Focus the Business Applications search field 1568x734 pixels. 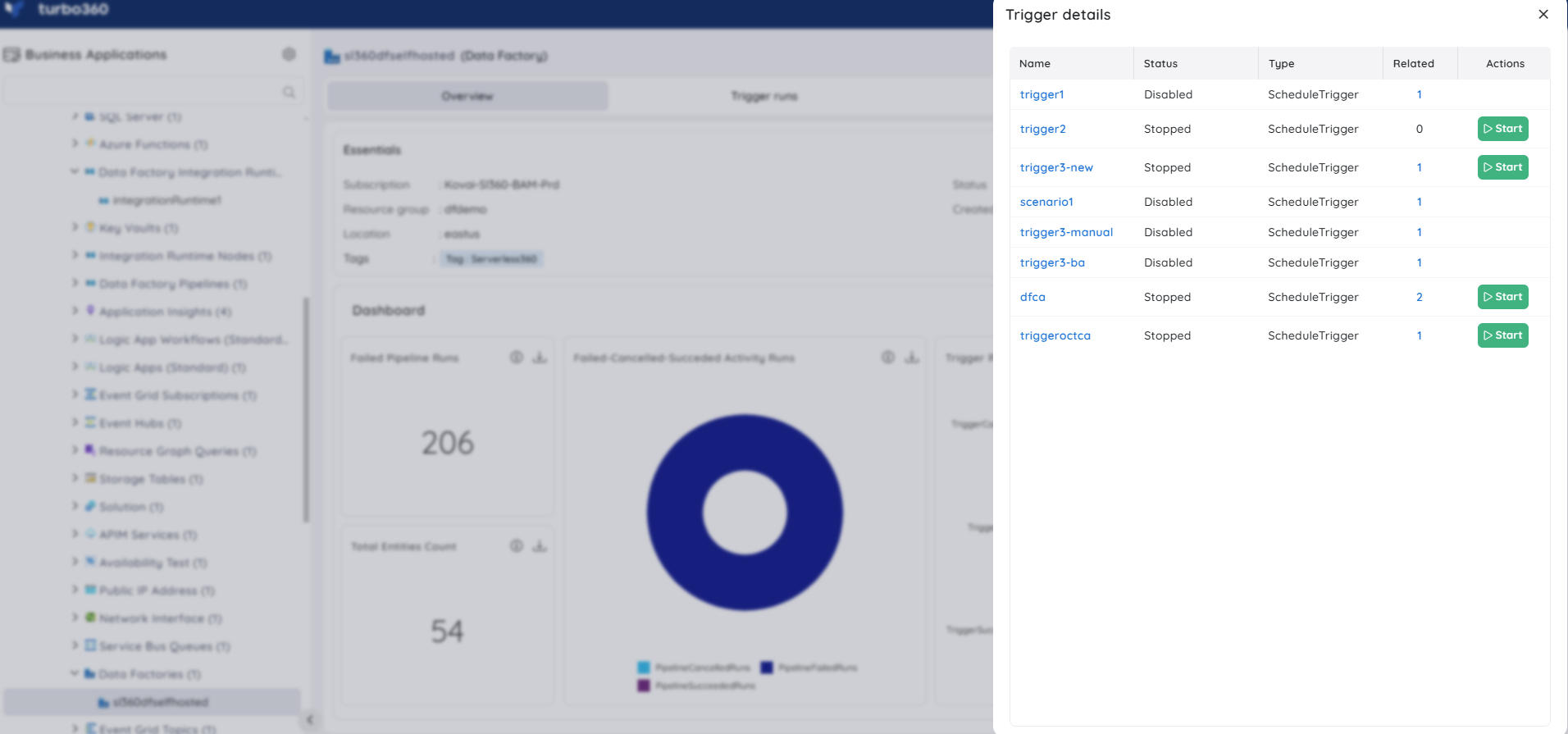point(153,92)
